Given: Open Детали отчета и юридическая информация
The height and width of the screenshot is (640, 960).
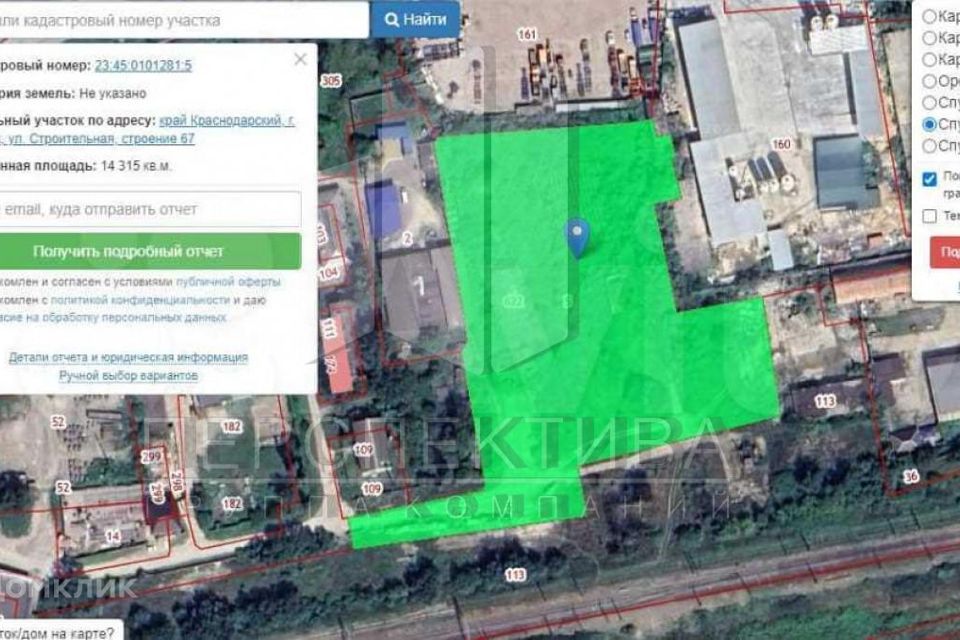Looking at the screenshot, I should (128, 357).
